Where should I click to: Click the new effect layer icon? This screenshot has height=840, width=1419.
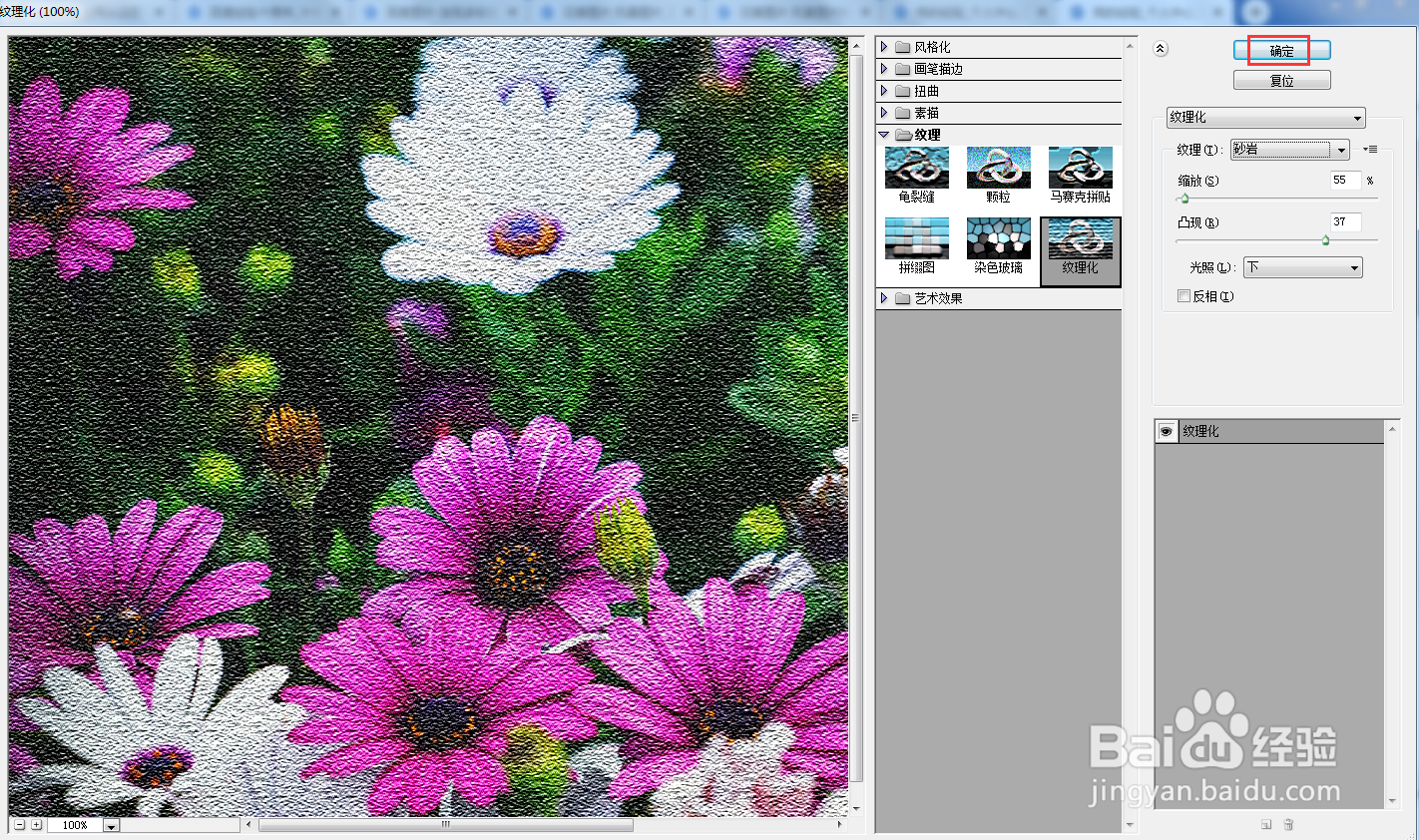pyautogui.click(x=1265, y=824)
